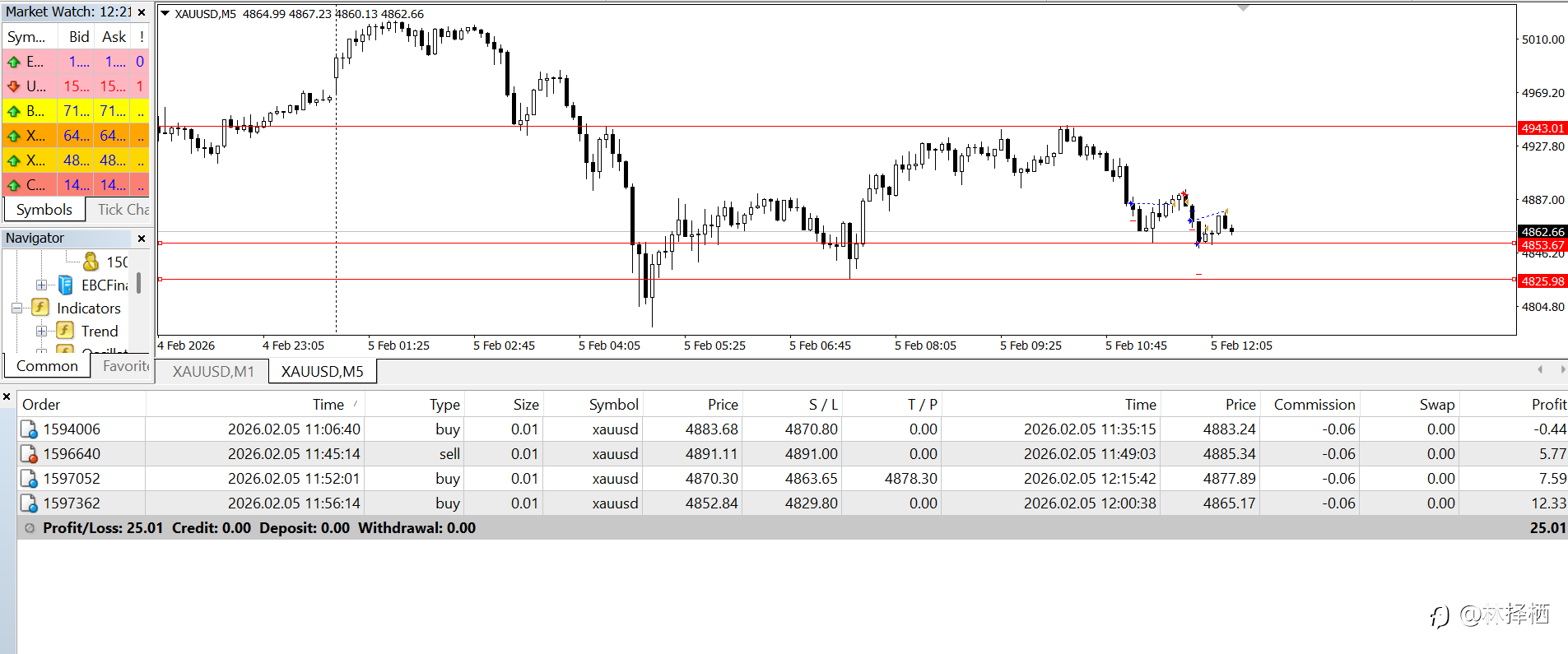Switch to the Favorites tab in Navigator
1568x654 pixels.
[125, 366]
